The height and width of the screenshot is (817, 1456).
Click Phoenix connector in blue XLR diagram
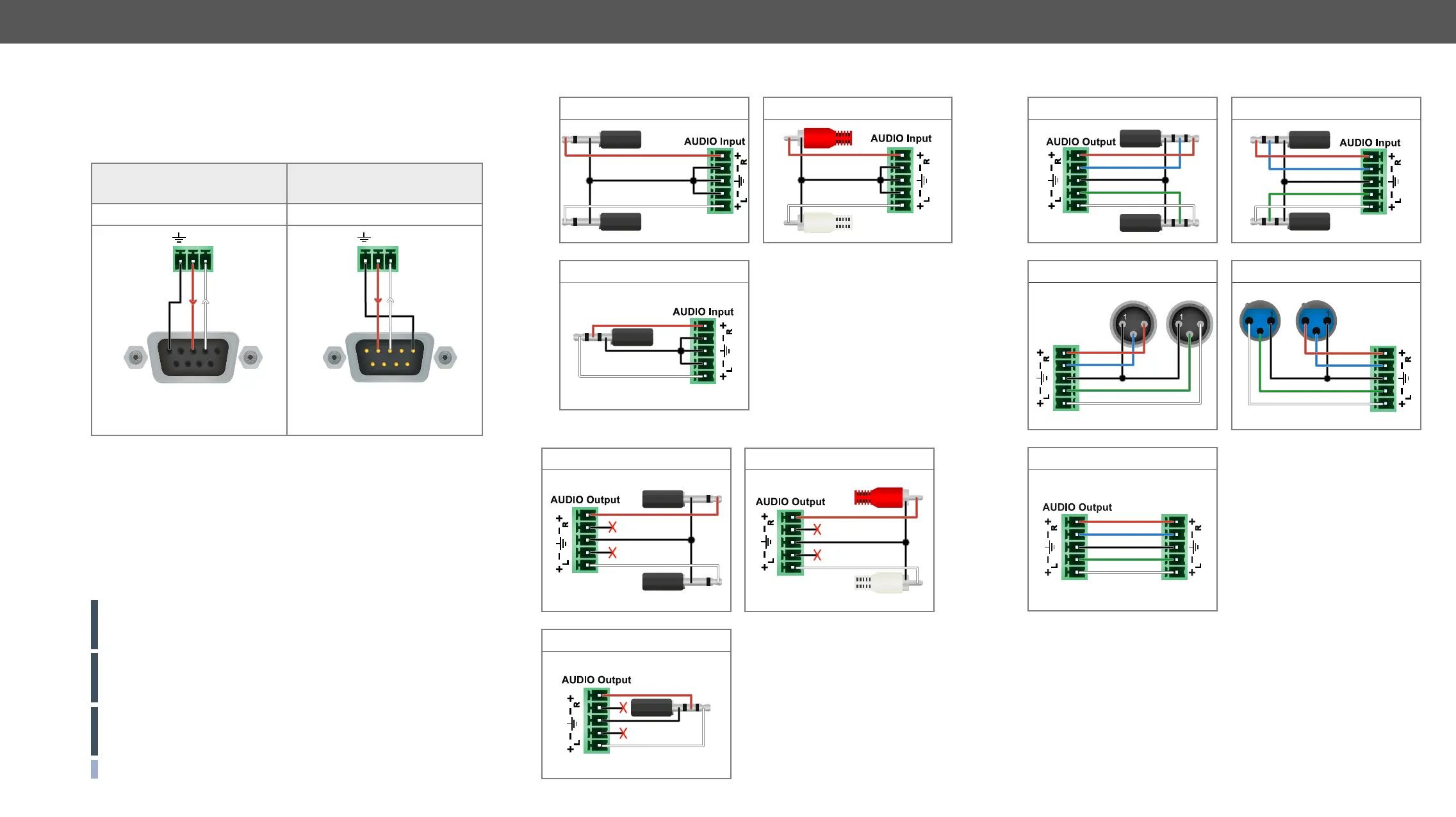coord(1384,378)
